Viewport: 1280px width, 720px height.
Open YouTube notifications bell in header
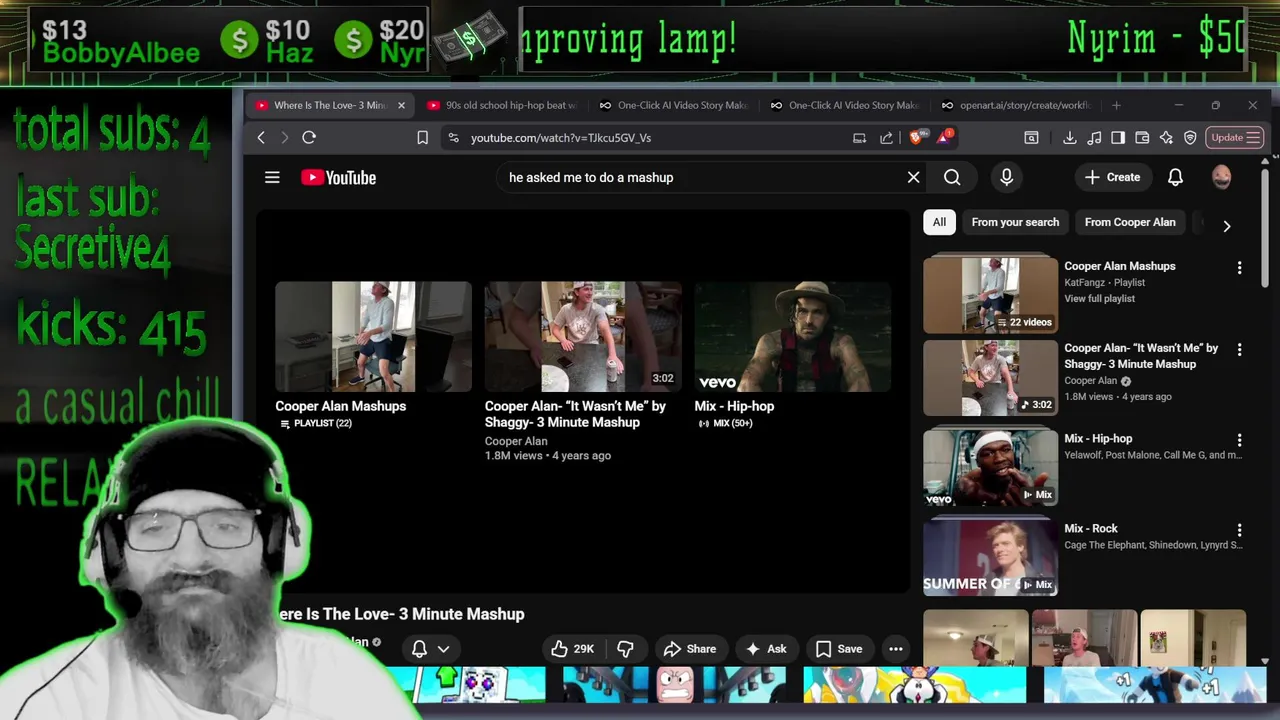point(1175,177)
